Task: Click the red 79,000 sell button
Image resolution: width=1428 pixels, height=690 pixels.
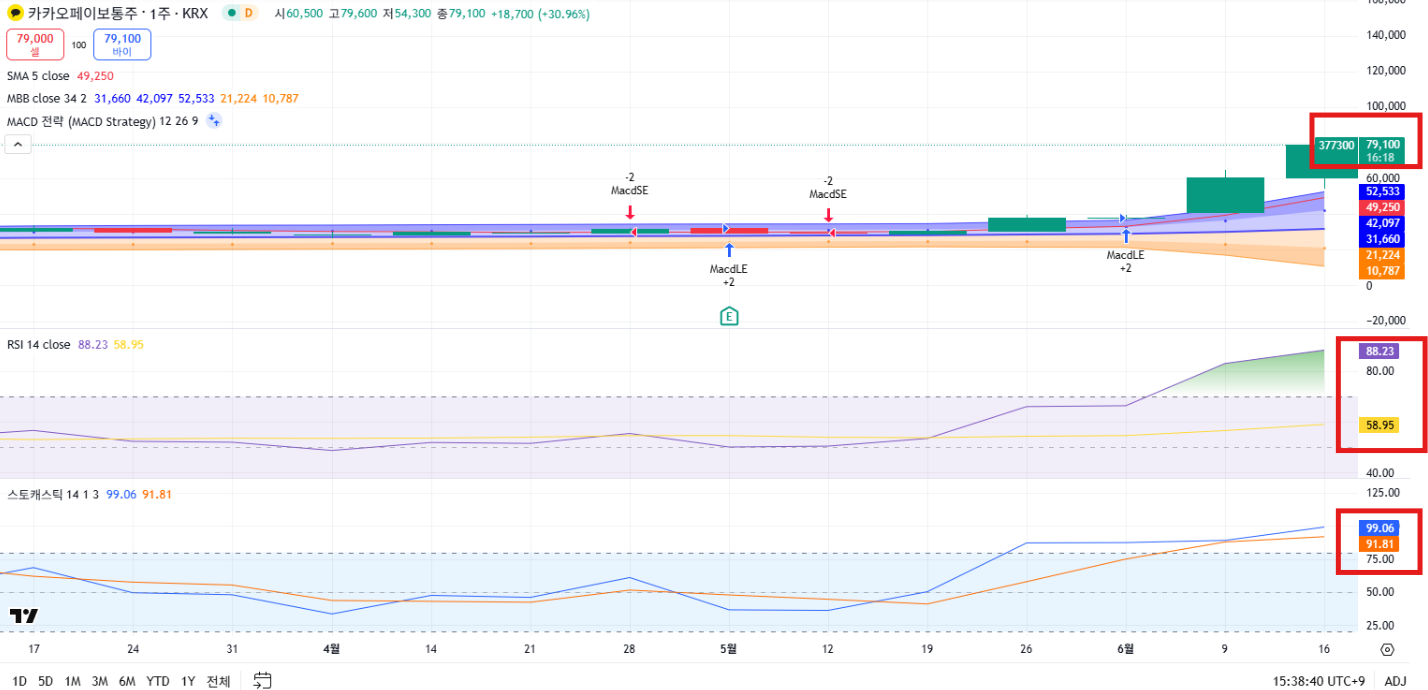Action: (x=35, y=44)
